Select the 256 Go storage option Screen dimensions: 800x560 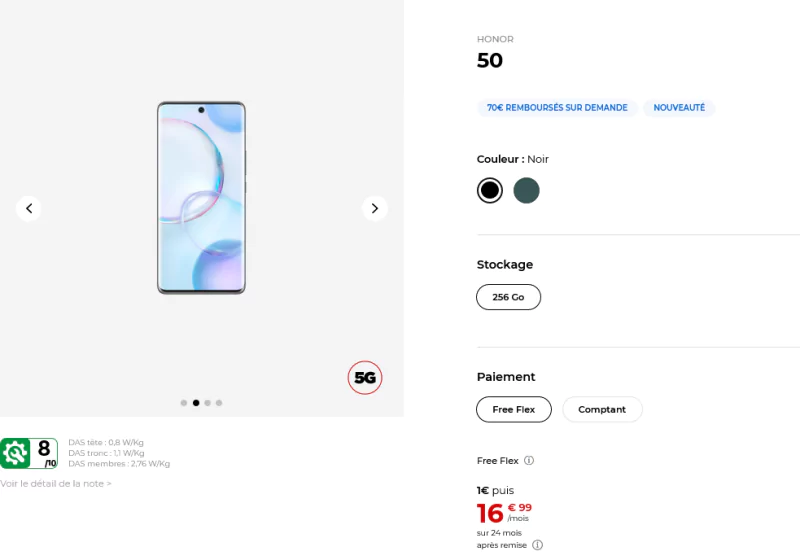(x=508, y=297)
